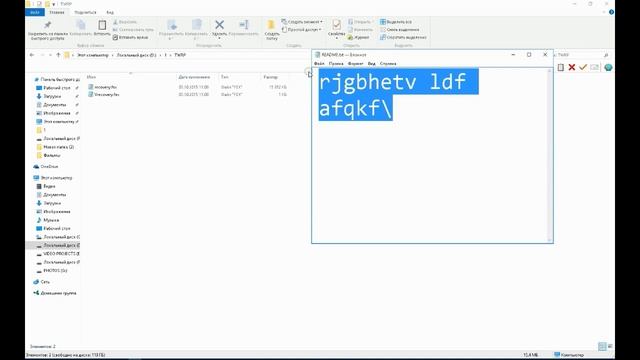Sort by Размер (Size) column header
Image resolution: width=640 pixels, height=360 pixels.
tap(270, 77)
